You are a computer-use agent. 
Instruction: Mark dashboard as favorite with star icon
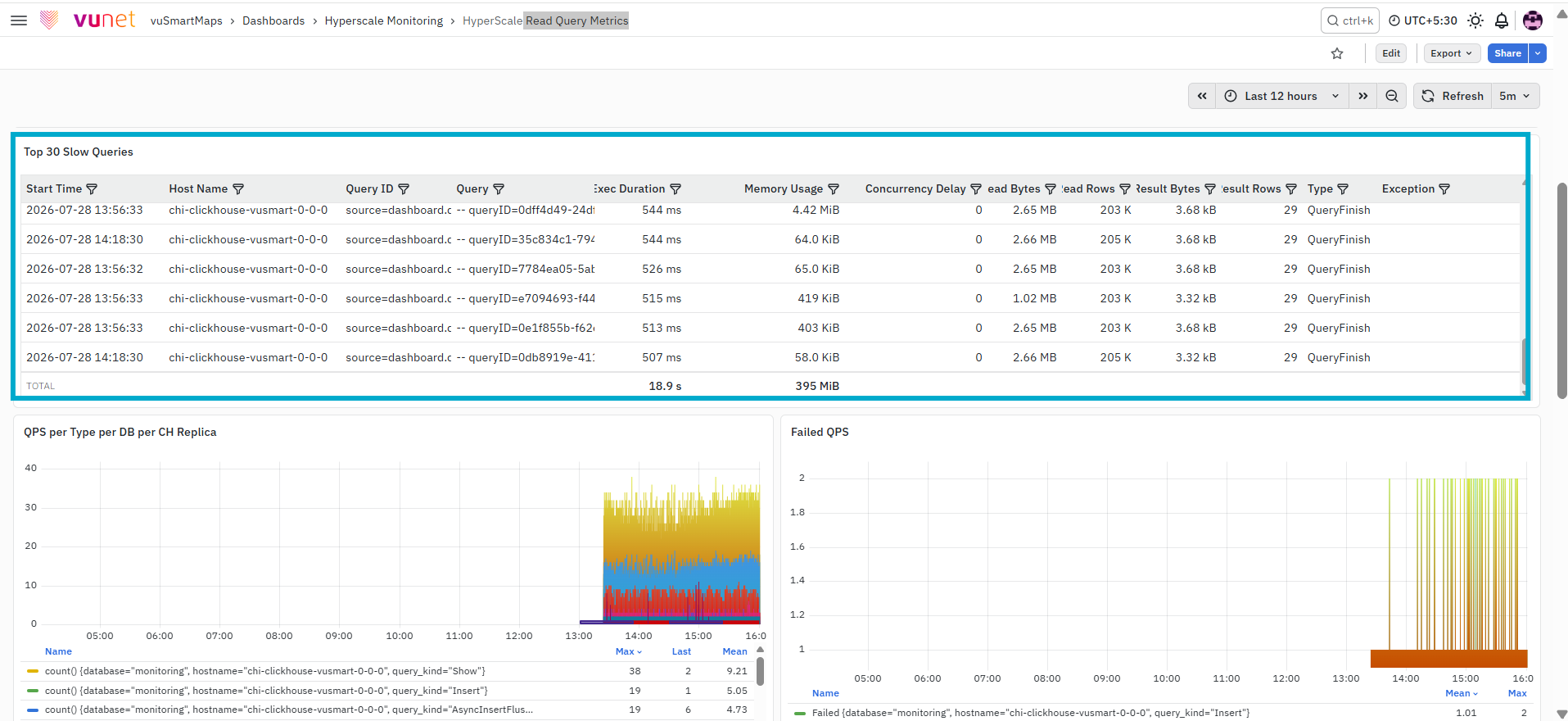pyautogui.click(x=1337, y=53)
